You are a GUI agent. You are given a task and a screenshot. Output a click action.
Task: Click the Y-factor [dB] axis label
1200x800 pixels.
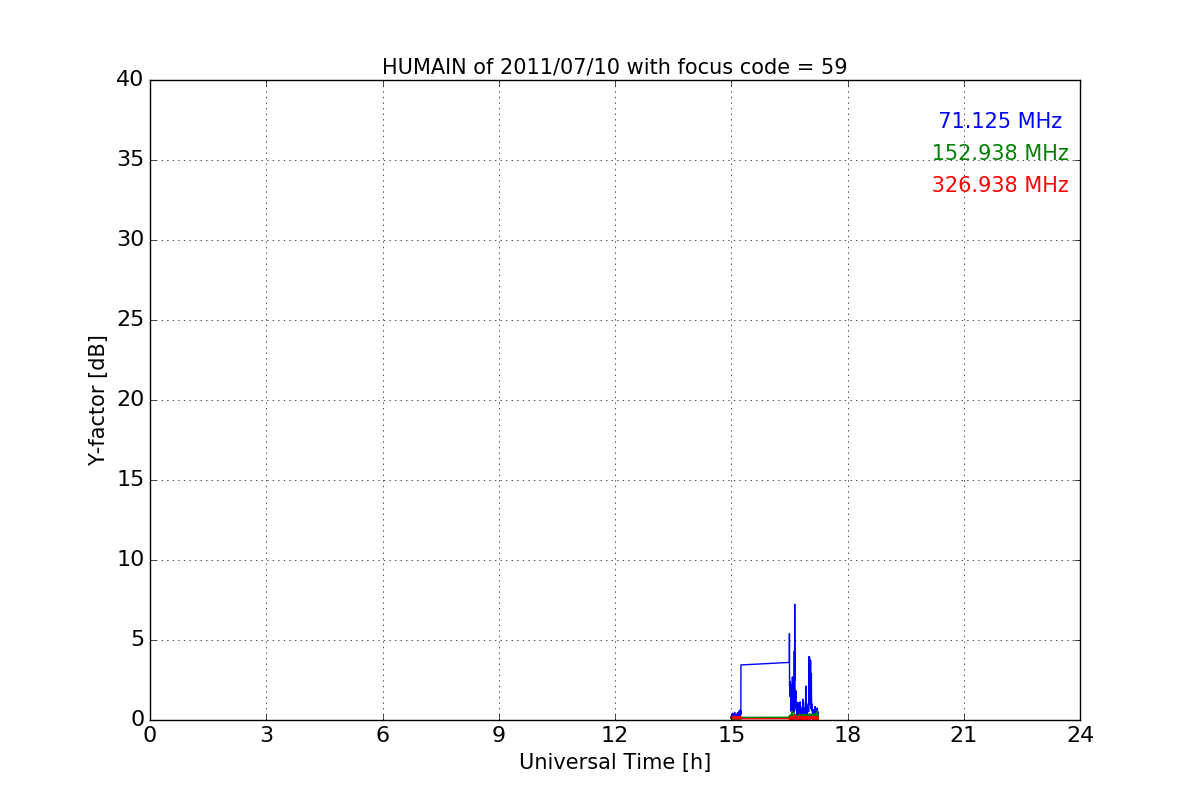[97, 400]
